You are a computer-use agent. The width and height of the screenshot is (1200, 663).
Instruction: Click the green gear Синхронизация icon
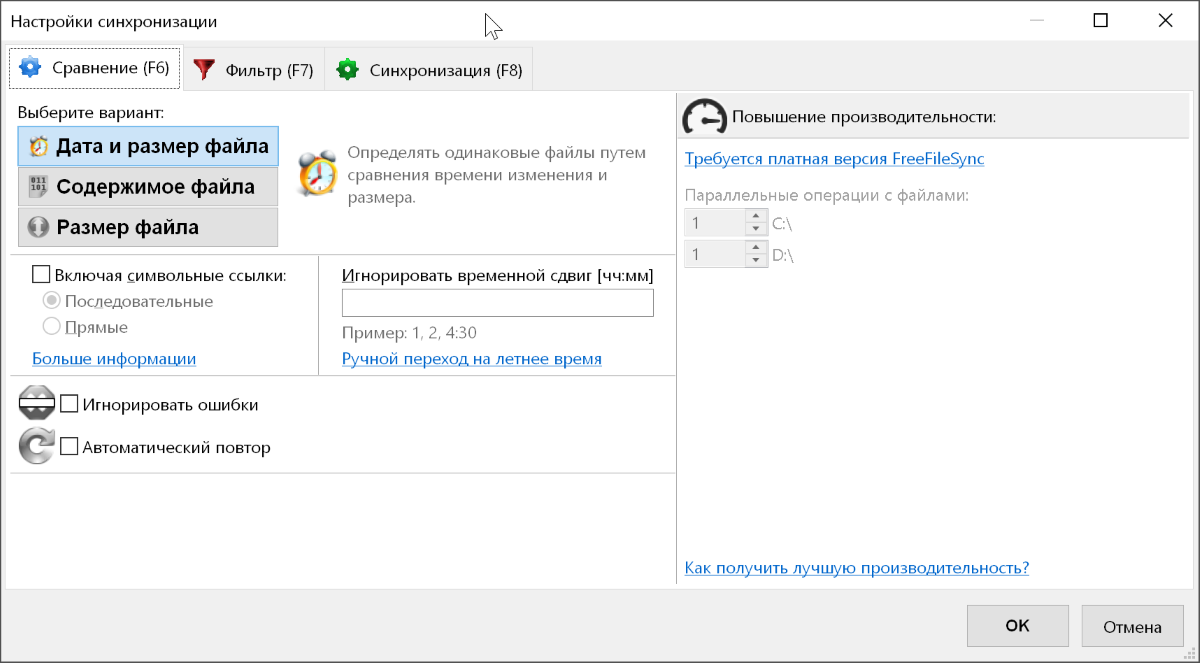click(x=347, y=69)
